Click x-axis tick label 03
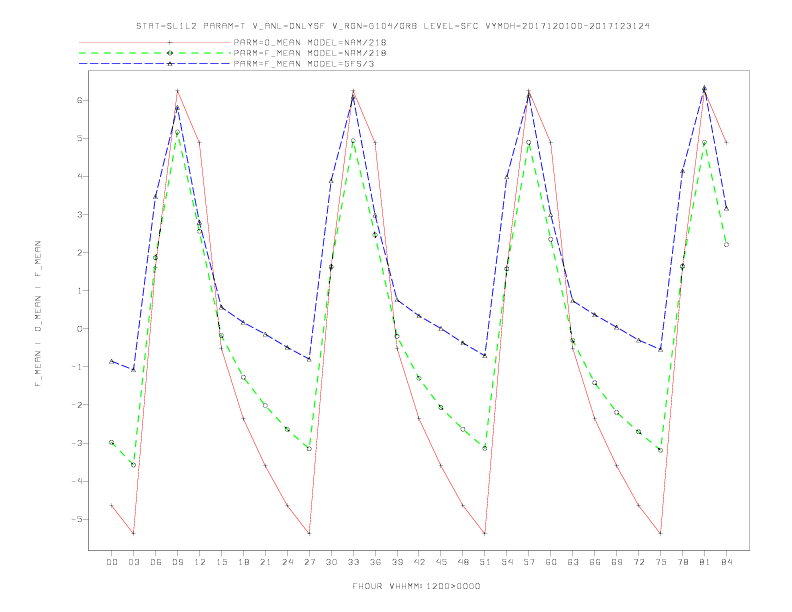Image resolution: width=792 pixels, height=612 pixels. coord(133,562)
